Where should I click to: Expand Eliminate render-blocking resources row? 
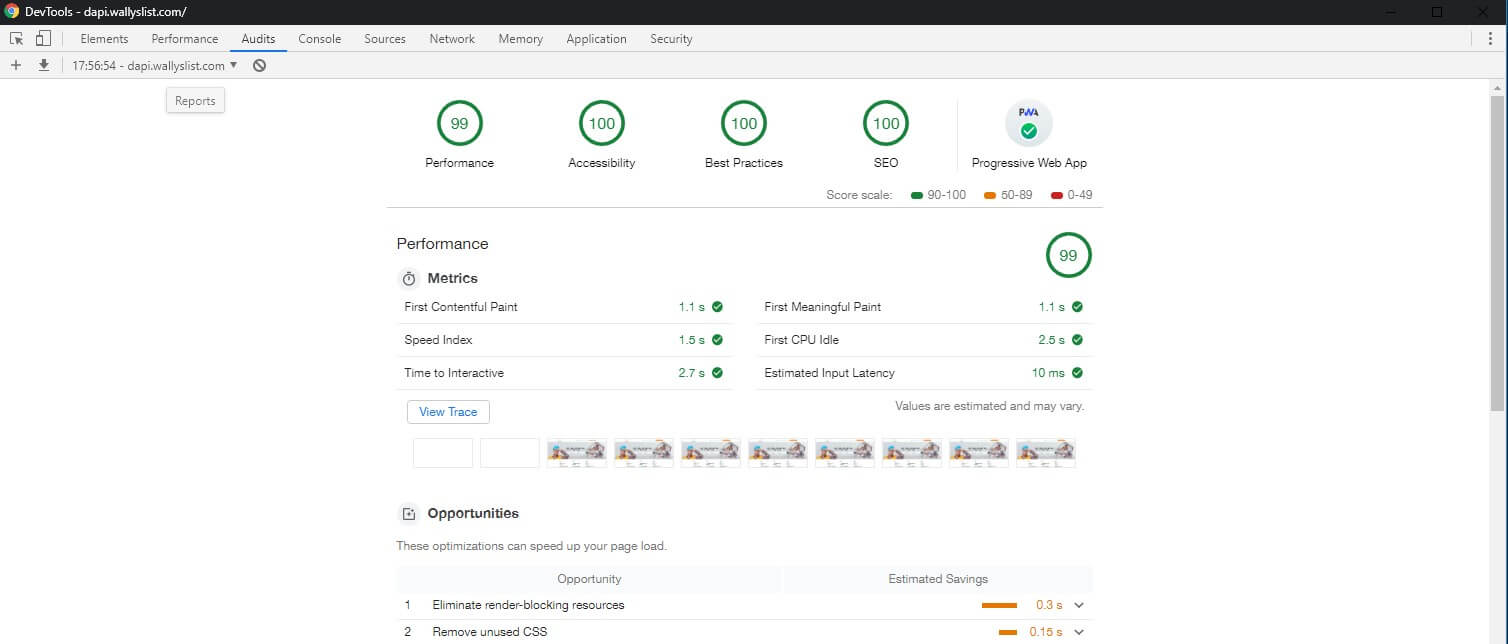[x=1079, y=605]
